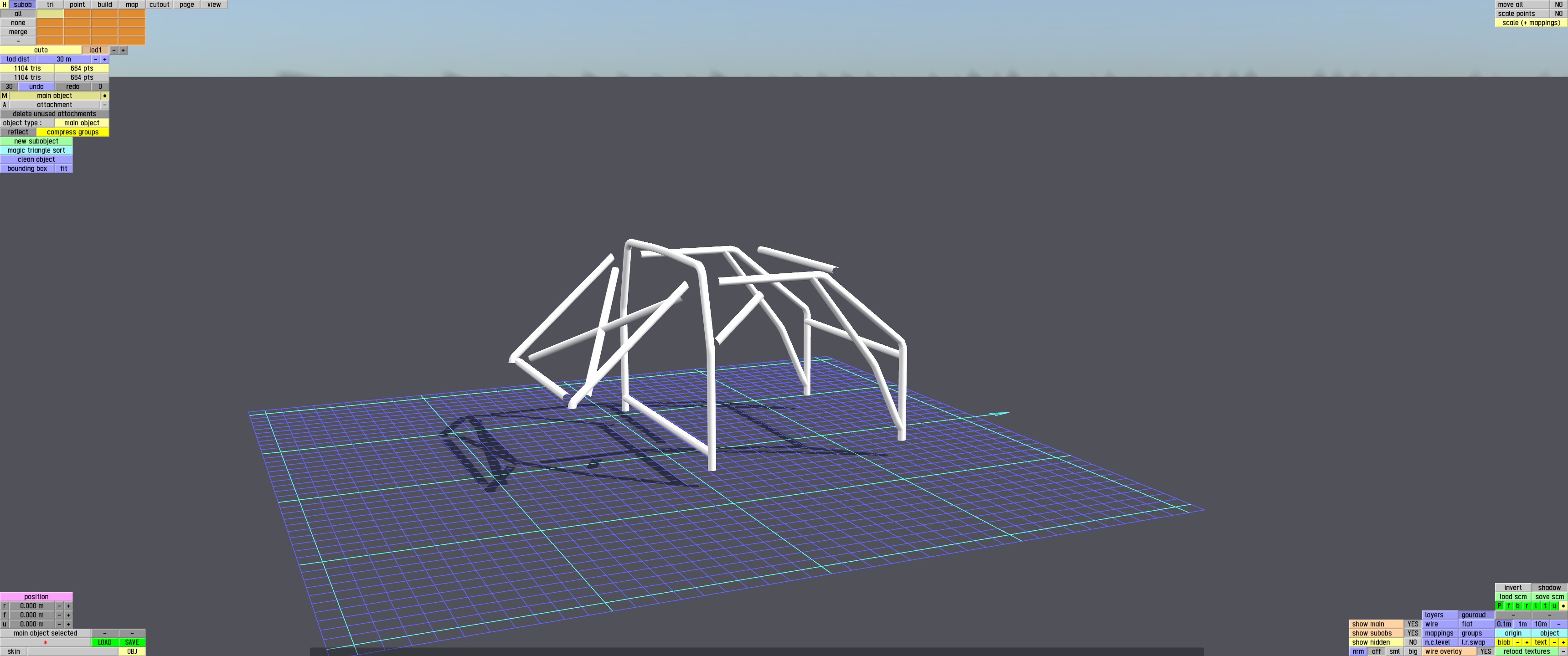Toggle scale points NO option
Viewport: 1568px width, 656px height.
tap(1558, 13)
